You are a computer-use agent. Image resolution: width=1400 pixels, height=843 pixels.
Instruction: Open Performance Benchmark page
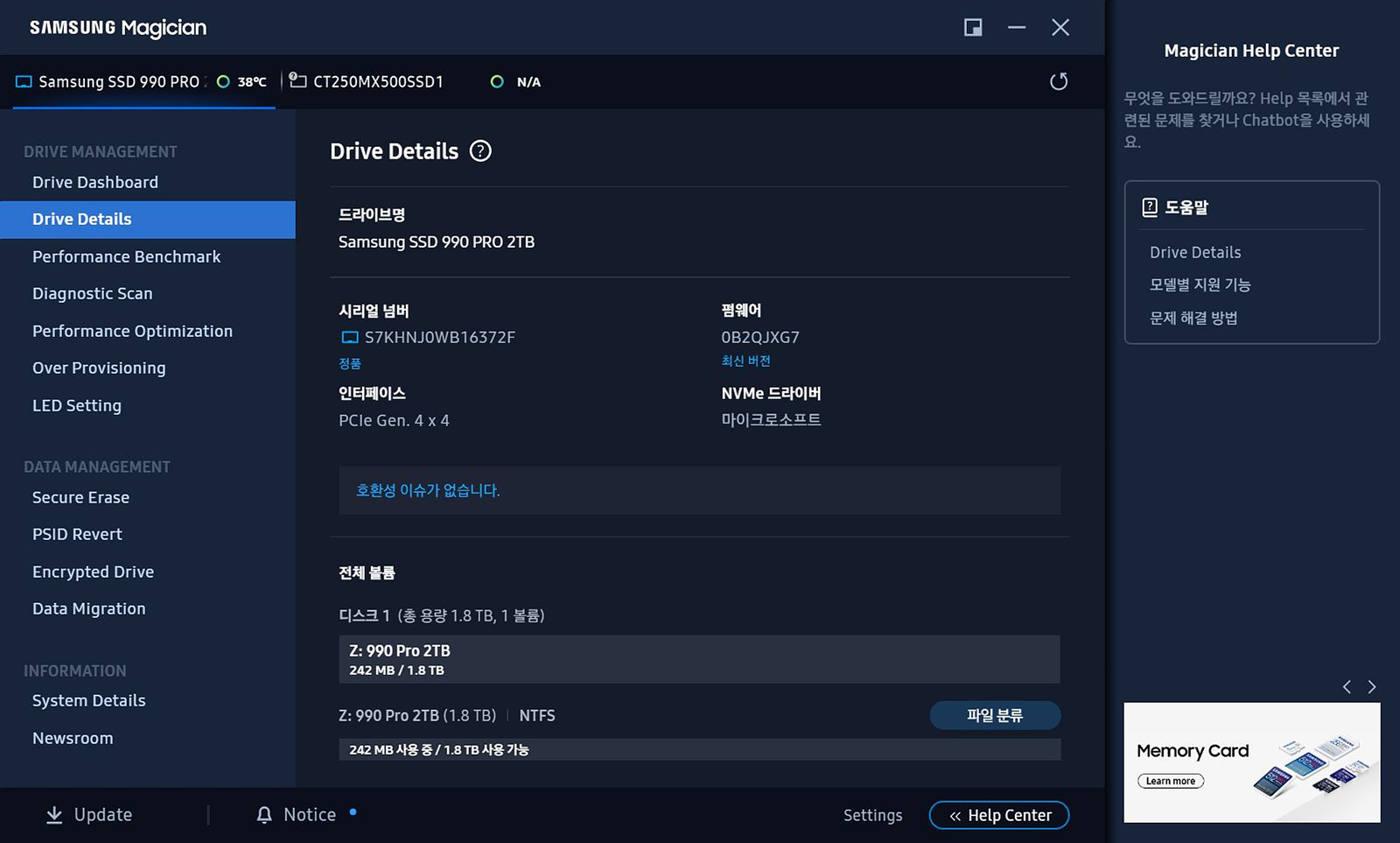click(127, 256)
